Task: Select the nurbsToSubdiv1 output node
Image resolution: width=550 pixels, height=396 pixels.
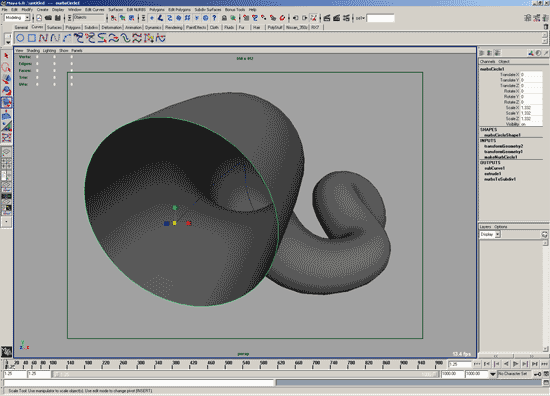Action: point(500,179)
